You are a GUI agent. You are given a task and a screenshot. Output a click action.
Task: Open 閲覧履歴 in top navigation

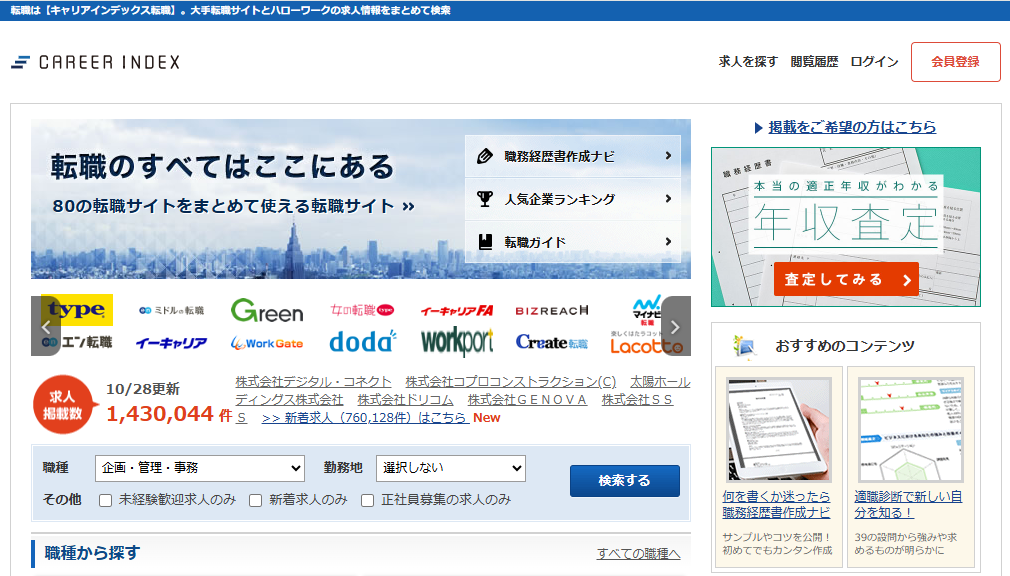814,62
